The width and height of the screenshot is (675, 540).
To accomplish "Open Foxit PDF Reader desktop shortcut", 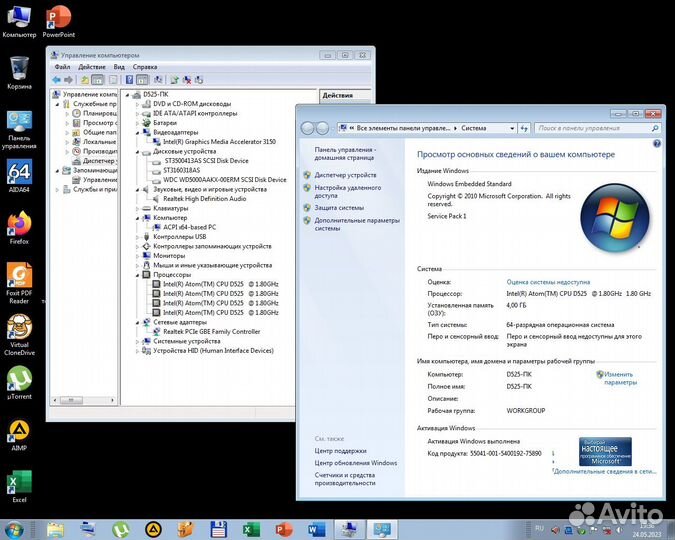I will coord(19,283).
